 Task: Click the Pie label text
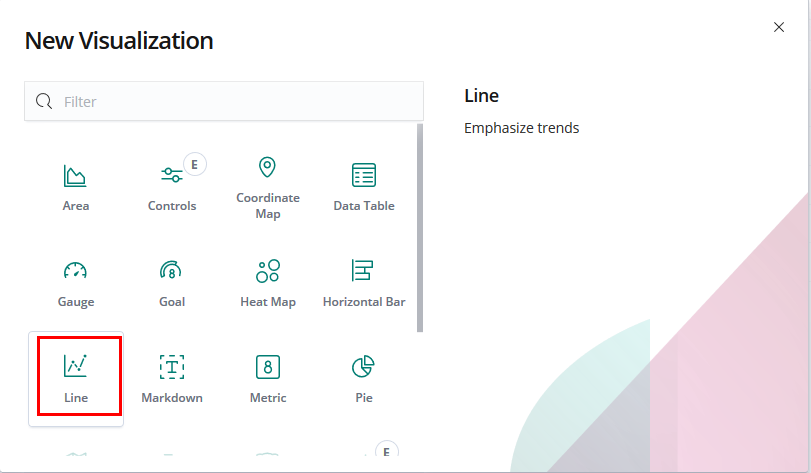point(364,398)
